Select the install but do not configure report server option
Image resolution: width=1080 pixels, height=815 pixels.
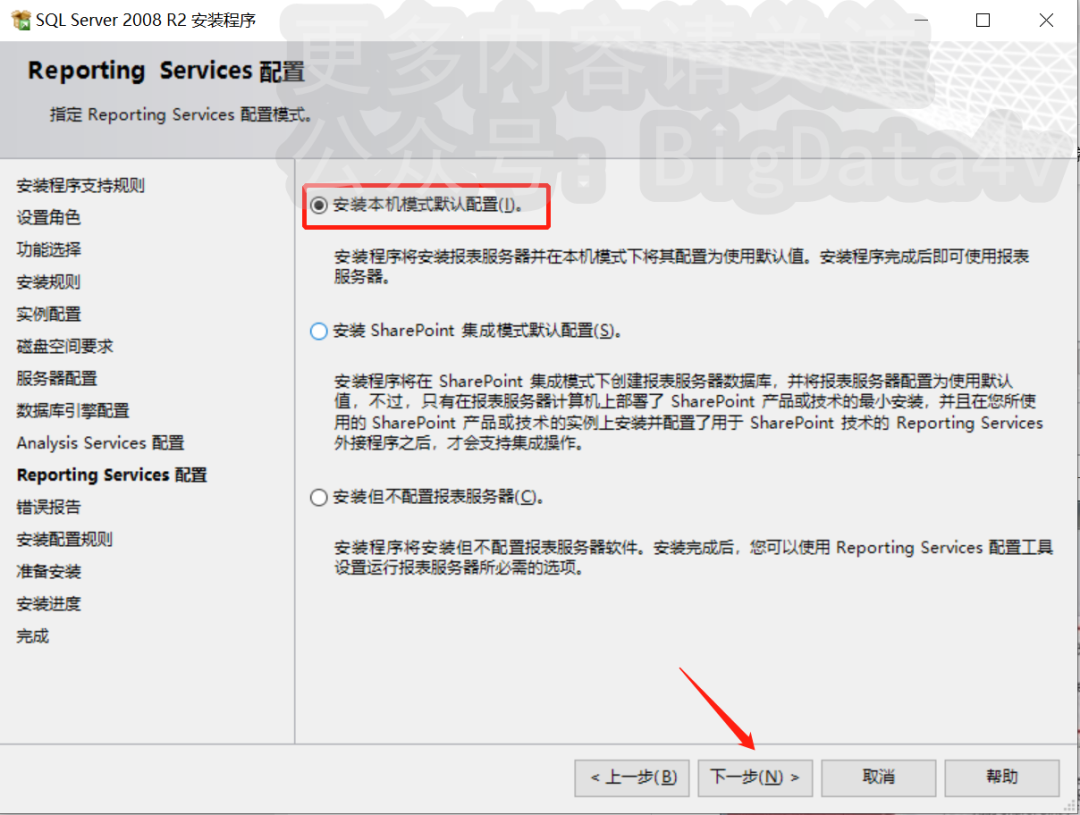click(318, 497)
